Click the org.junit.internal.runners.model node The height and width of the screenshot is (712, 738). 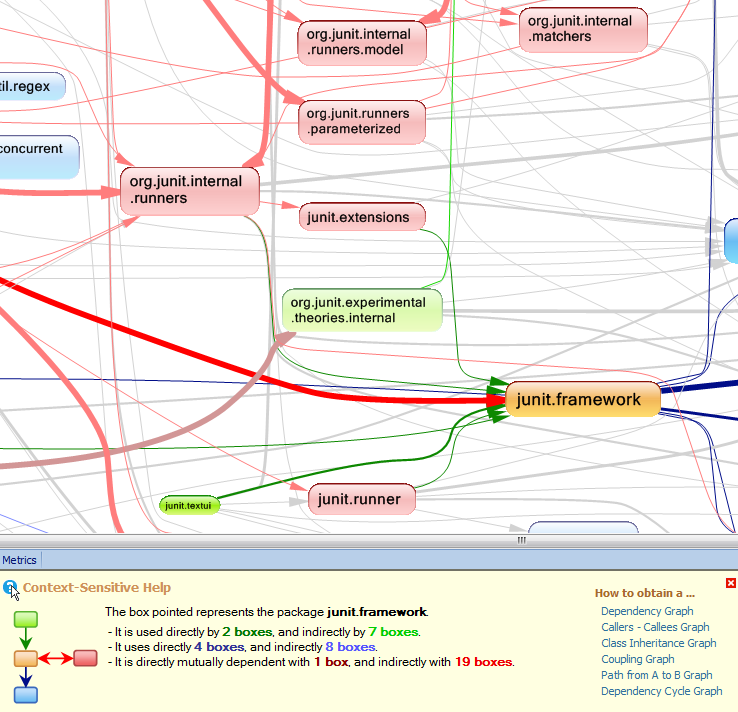click(362, 42)
